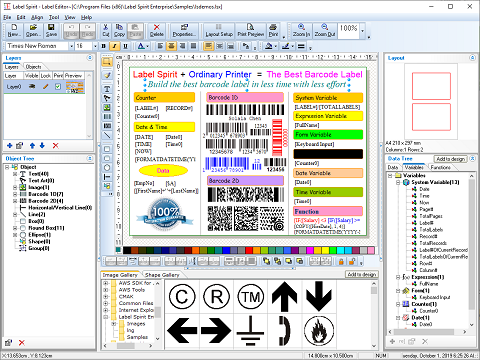This screenshot has height=360, width=480.
Task: Open the Help menu
Action: click(x=86, y=17)
